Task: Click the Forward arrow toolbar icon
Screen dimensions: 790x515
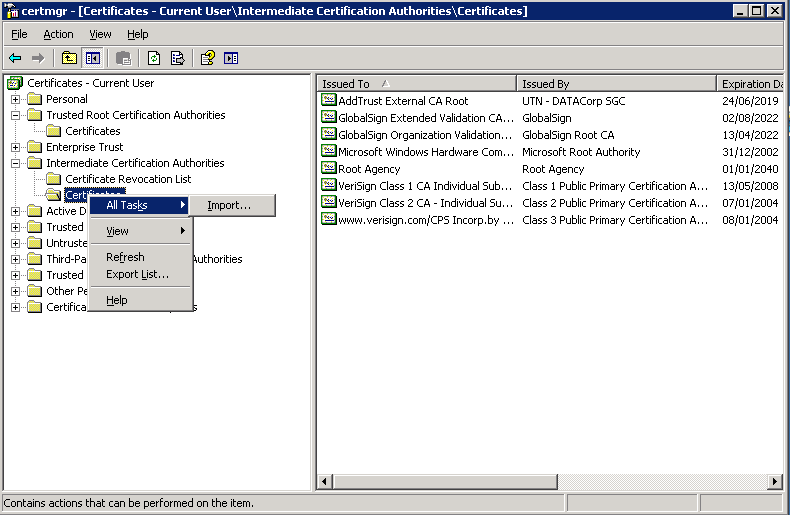Action: pyautogui.click(x=38, y=58)
